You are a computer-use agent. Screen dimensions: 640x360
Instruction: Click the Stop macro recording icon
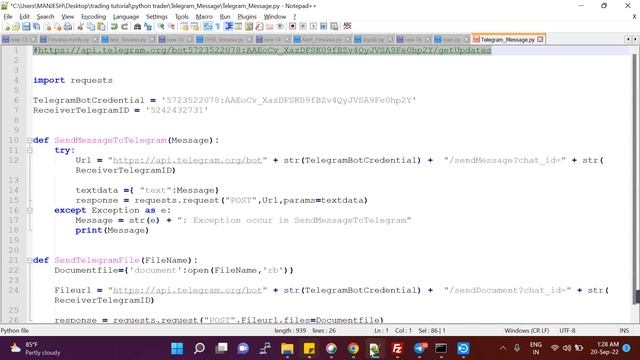pos(303,27)
